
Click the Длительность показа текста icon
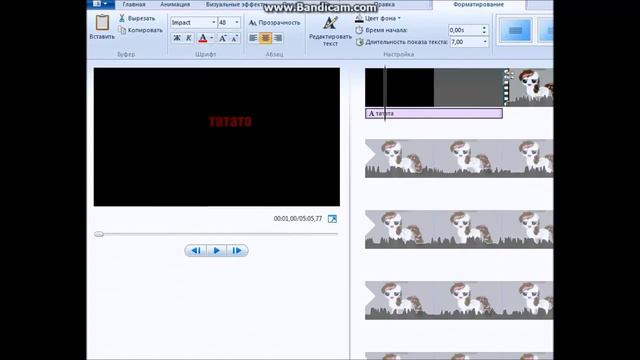360,42
